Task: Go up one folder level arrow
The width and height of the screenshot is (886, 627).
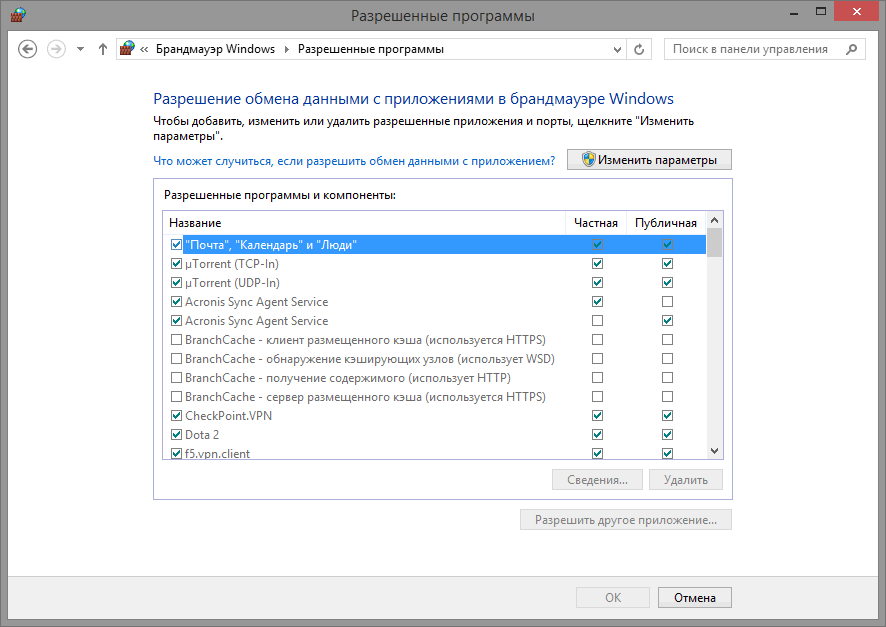Action: coord(102,49)
